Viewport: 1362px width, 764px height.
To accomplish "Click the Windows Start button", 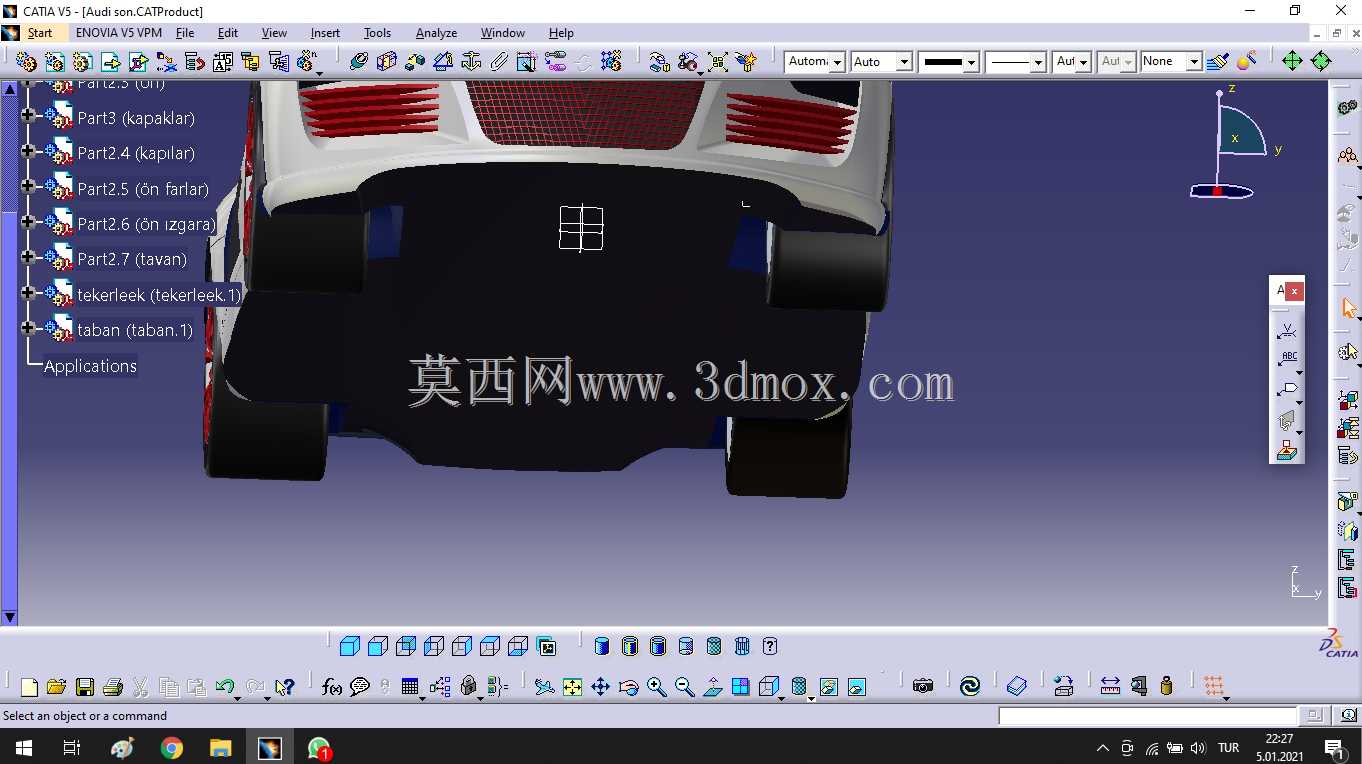I will point(23,747).
